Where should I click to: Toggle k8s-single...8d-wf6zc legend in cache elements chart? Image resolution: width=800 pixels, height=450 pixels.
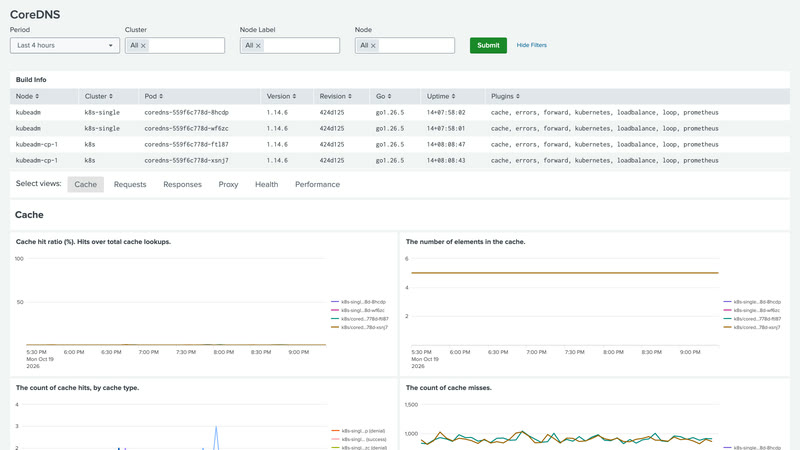752,310
